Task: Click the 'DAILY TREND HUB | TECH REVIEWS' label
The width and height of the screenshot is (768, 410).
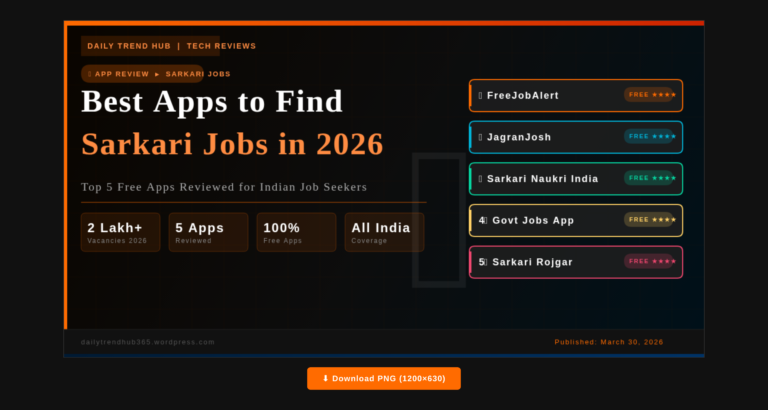Action: [x=171, y=46]
